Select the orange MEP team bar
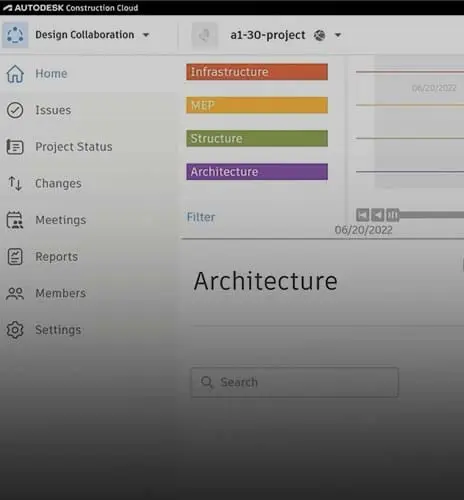The width and height of the screenshot is (464, 500). (x=257, y=105)
